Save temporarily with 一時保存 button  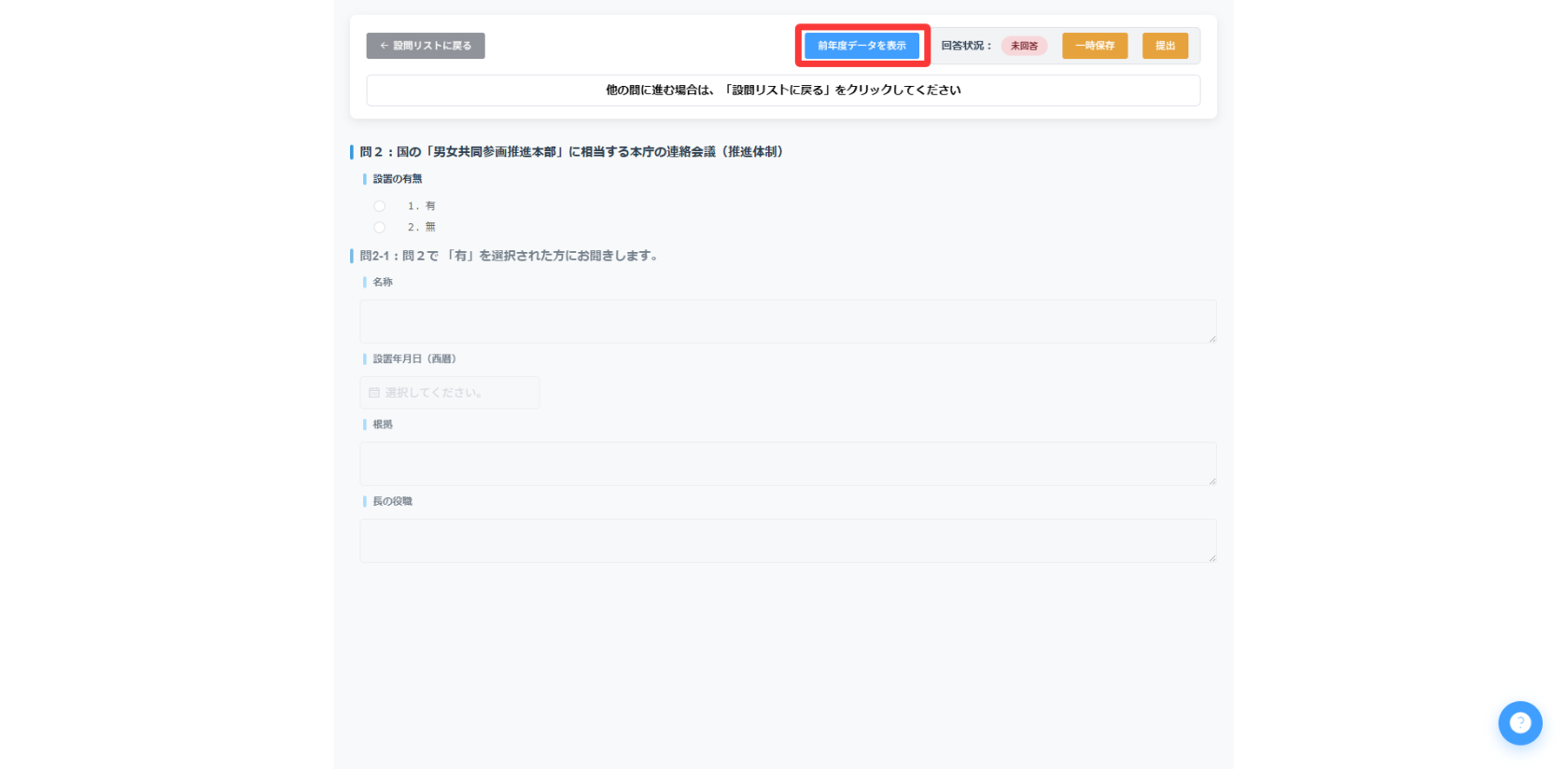point(1095,46)
